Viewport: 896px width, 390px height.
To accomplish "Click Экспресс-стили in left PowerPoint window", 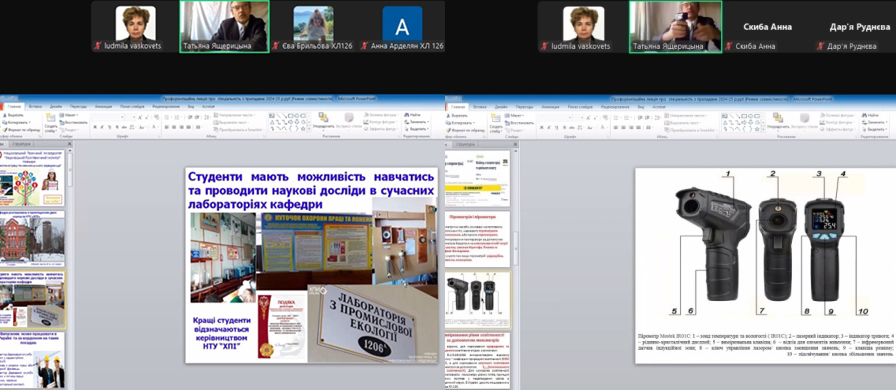I will pyautogui.click(x=349, y=121).
